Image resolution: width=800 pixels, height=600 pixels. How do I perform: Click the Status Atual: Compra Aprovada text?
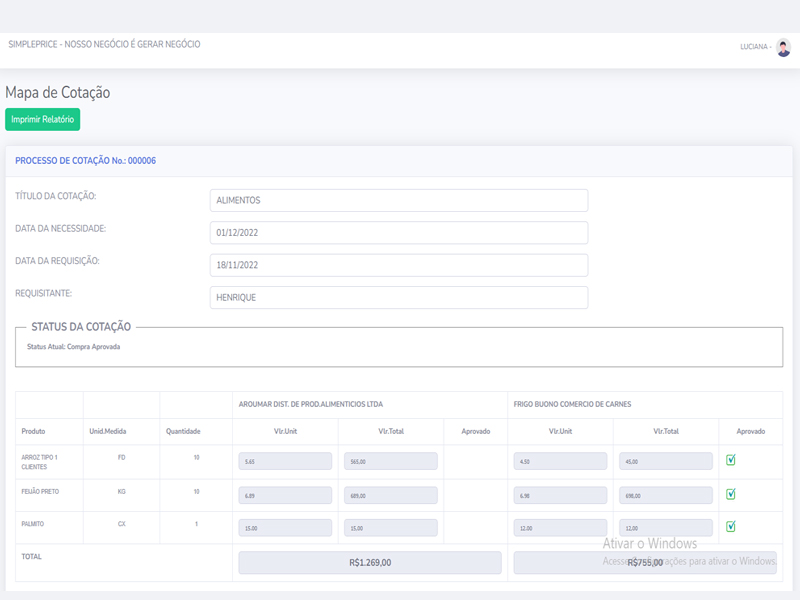point(73,346)
